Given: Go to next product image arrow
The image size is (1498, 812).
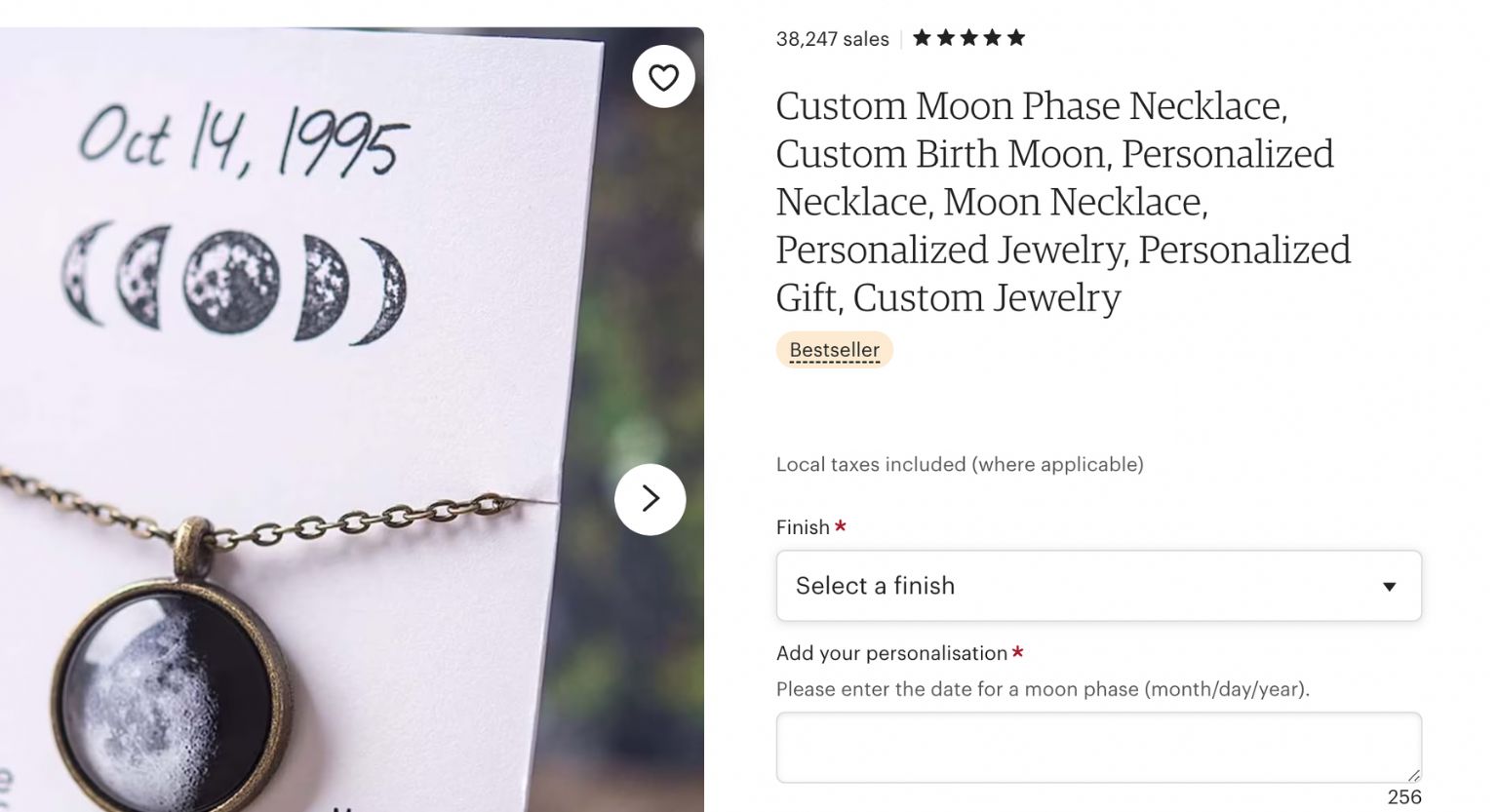Looking at the screenshot, I should tap(650, 499).
